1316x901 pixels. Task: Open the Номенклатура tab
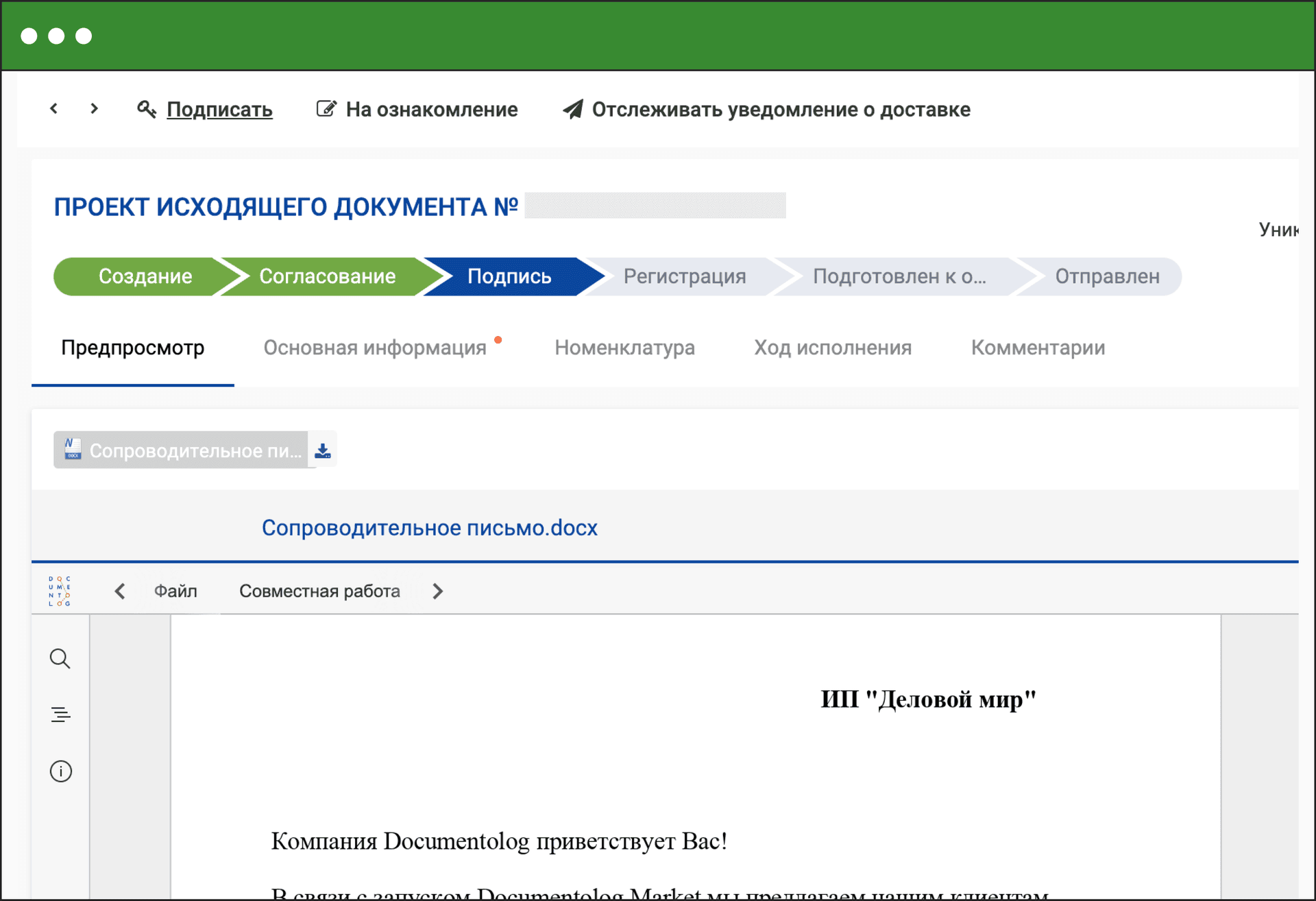624,348
